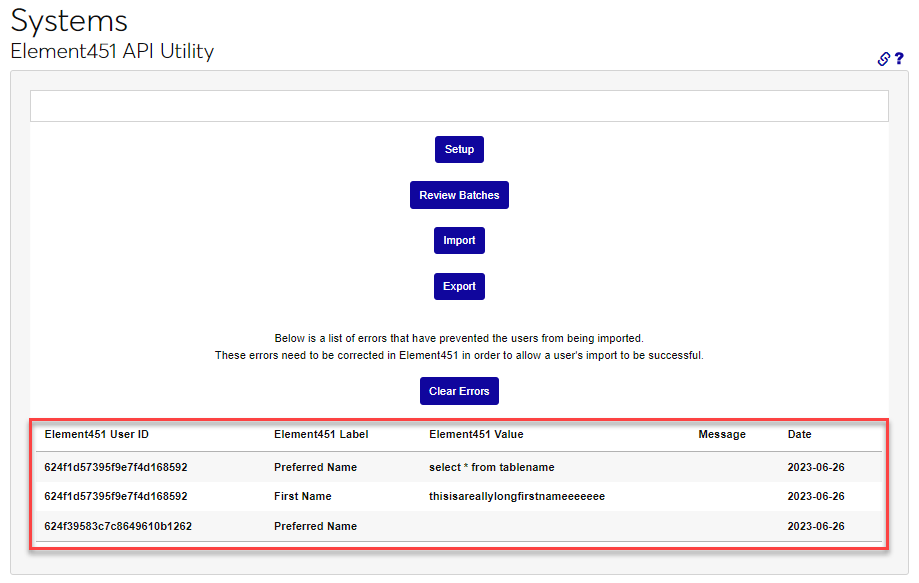Screen dimensions: 919x583
Task: Click the date in 624f39583c7c8649610b1262 row
Action: tap(816, 526)
